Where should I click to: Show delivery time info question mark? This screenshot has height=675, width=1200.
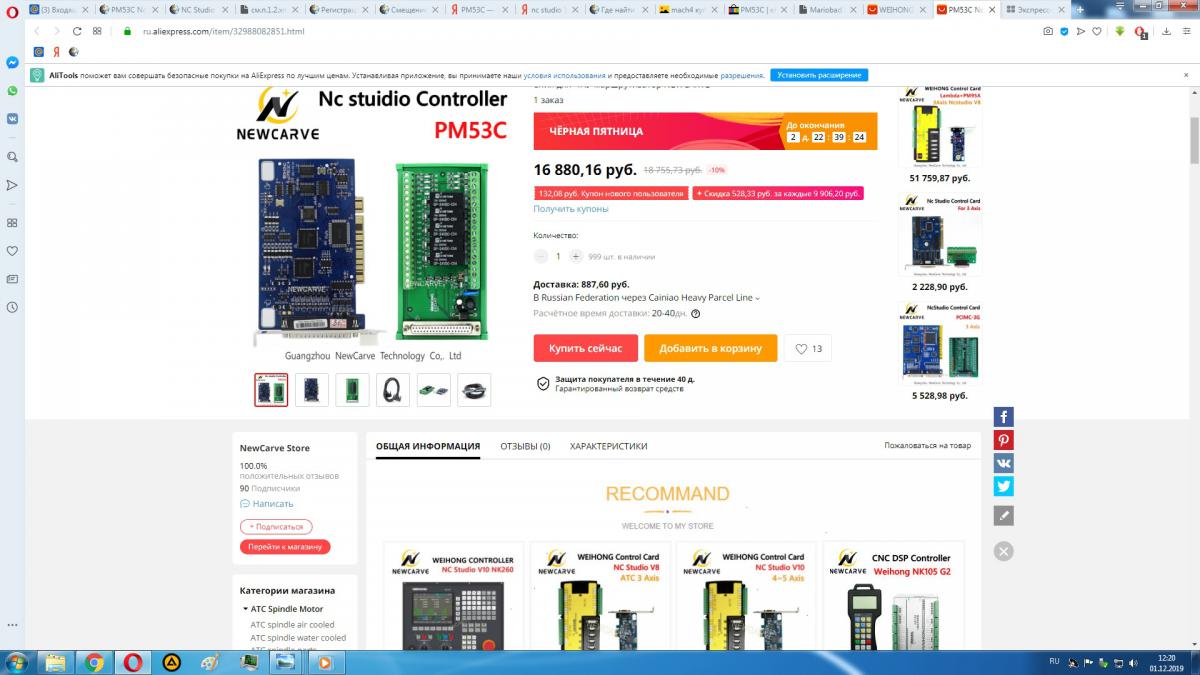(696, 313)
